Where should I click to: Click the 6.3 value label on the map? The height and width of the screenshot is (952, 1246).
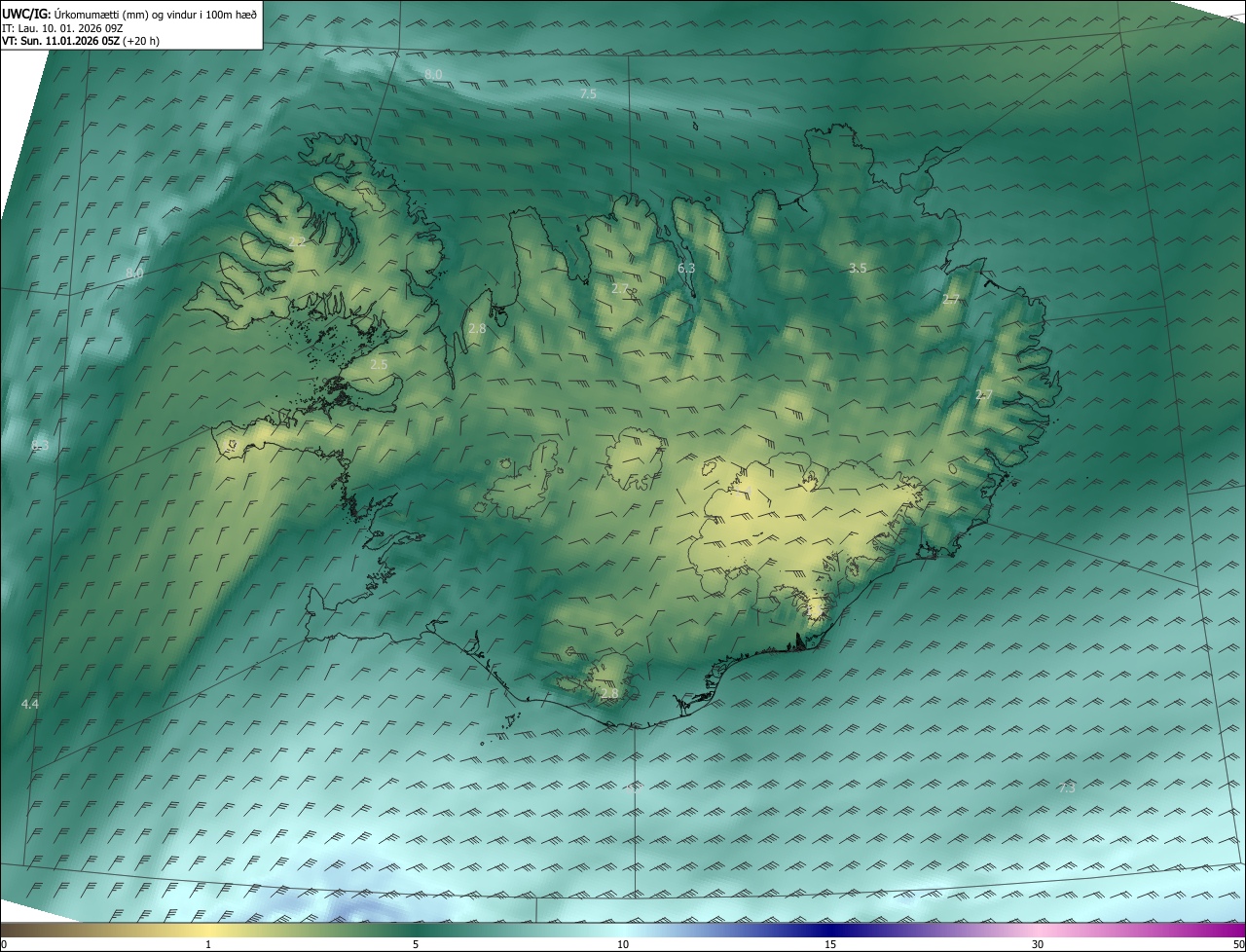pyautogui.click(x=686, y=268)
